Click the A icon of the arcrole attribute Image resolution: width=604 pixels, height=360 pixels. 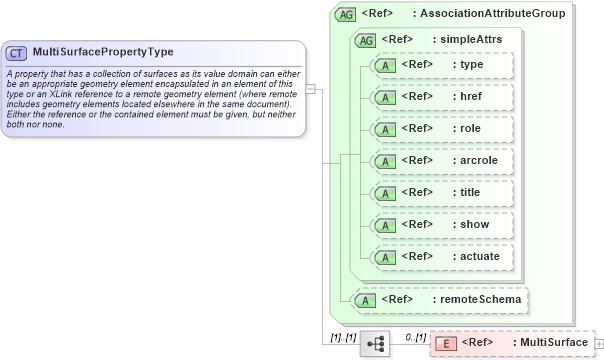pyautogui.click(x=385, y=162)
